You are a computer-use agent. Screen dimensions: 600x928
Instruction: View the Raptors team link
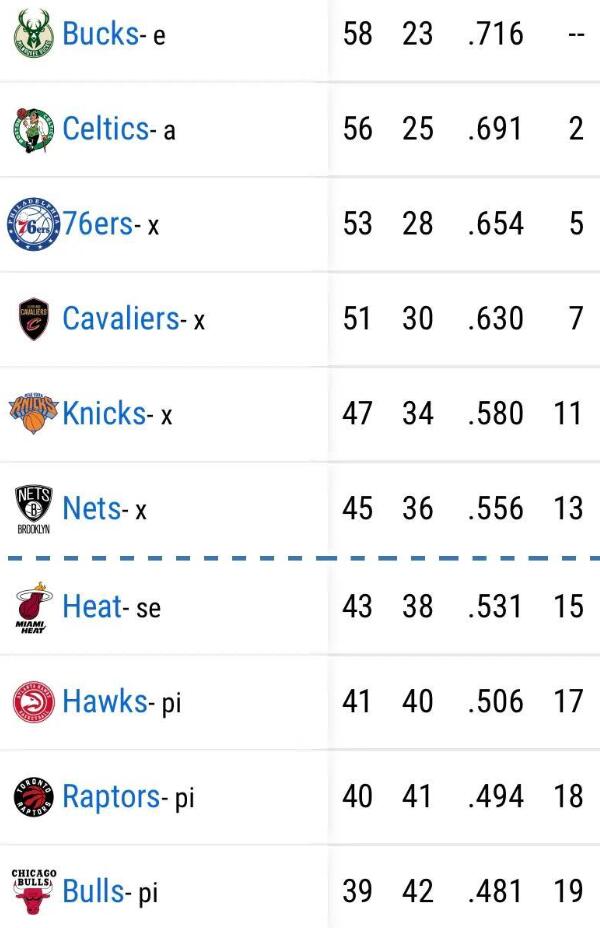[x=111, y=796]
